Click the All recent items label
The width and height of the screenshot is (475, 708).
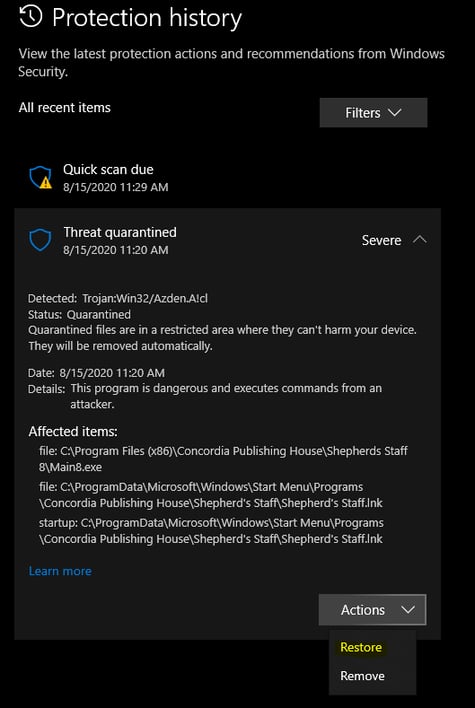pyautogui.click(x=65, y=107)
